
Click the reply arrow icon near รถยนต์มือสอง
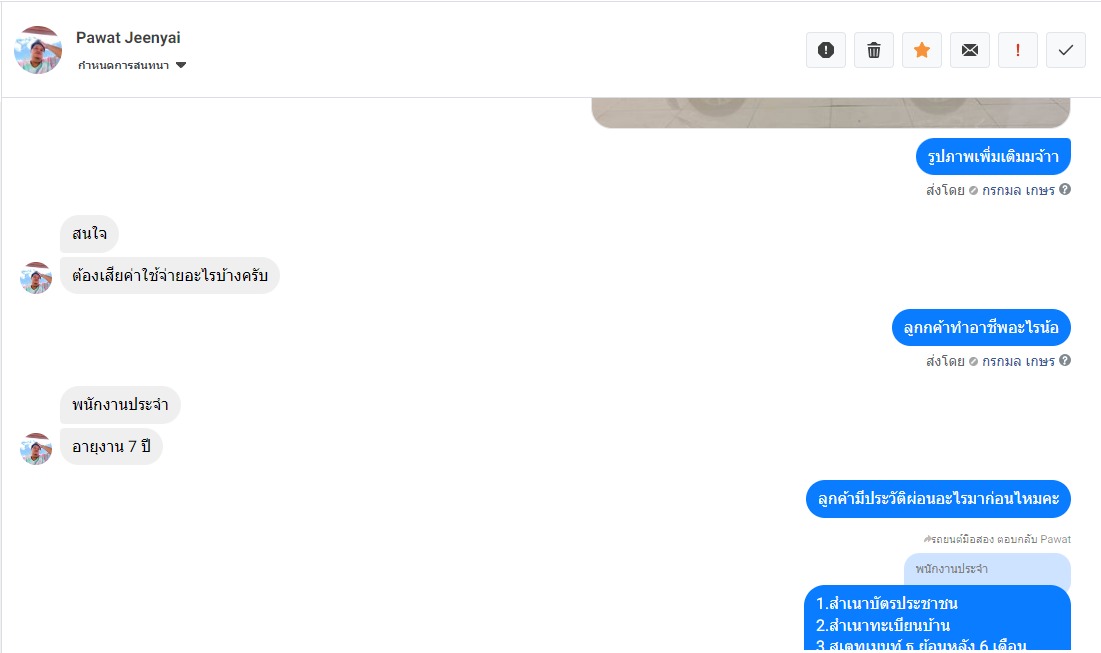tap(927, 539)
